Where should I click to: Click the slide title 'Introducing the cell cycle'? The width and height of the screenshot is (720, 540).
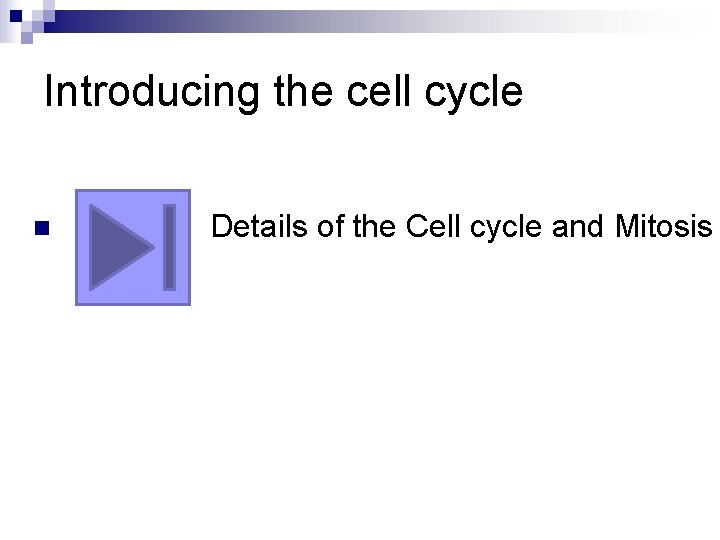pyautogui.click(x=283, y=92)
